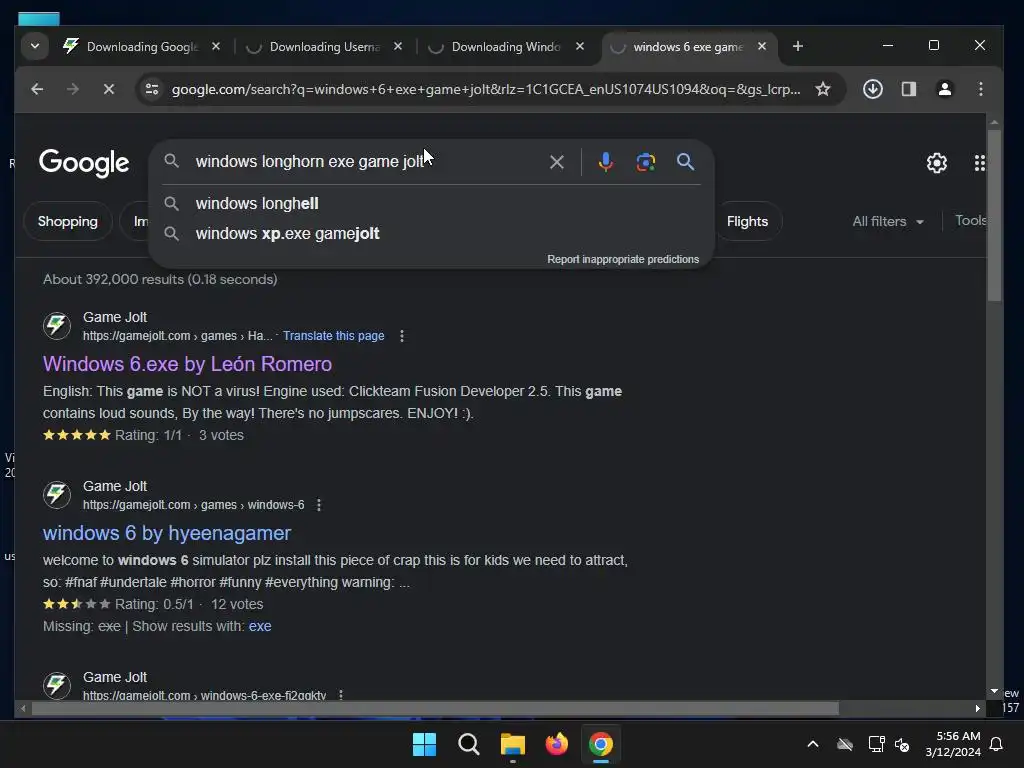This screenshot has height=768, width=1024.
Task: Filter results by Flights
Action: [747, 221]
